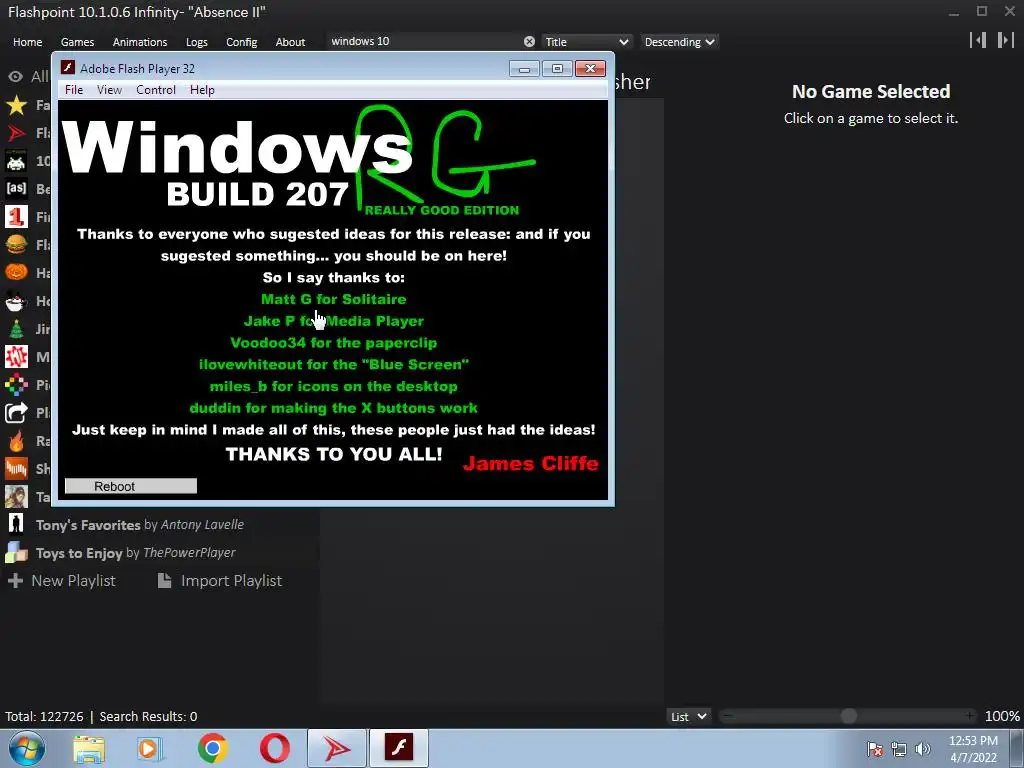Click the Search Results: 0 status text
The image size is (1024, 768).
[x=148, y=716]
